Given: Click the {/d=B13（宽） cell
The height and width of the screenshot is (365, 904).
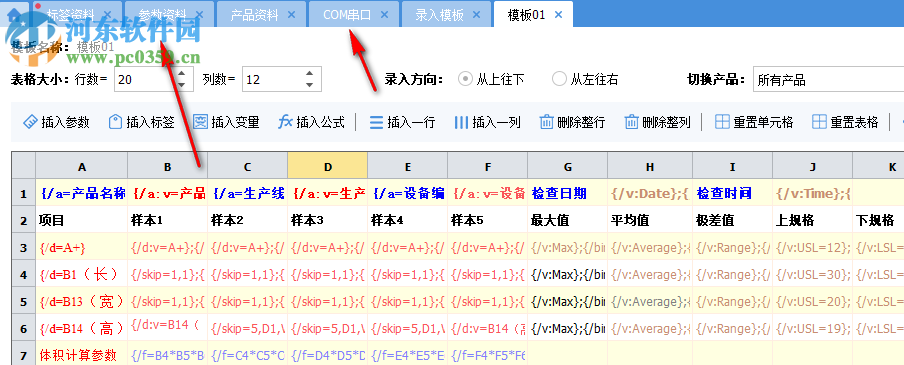Looking at the screenshot, I should point(82,301).
